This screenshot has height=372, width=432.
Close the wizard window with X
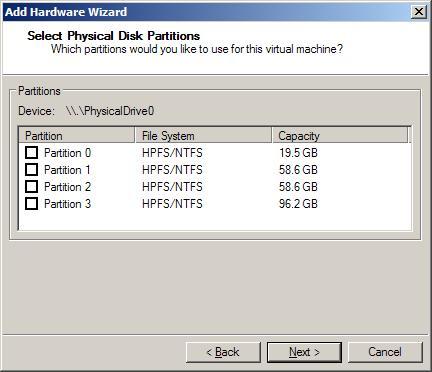click(419, 12)
